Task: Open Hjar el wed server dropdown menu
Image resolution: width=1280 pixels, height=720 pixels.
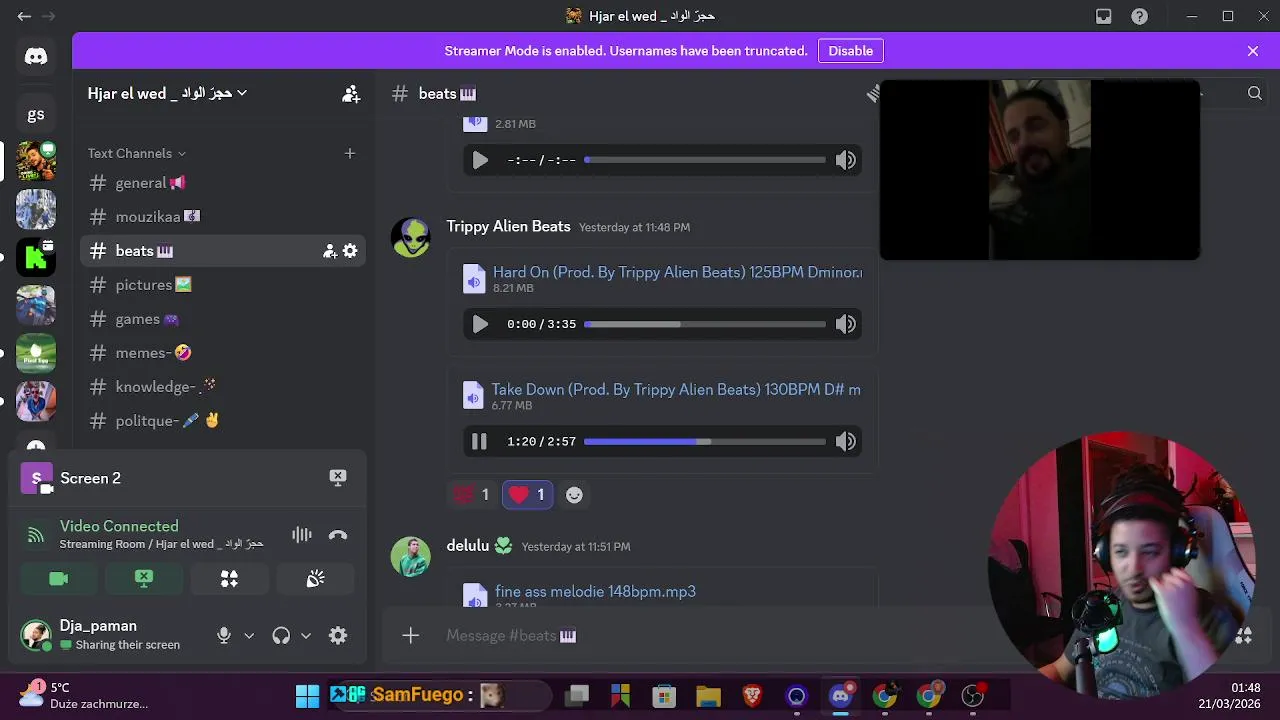Action: click(x=168, y=93)
